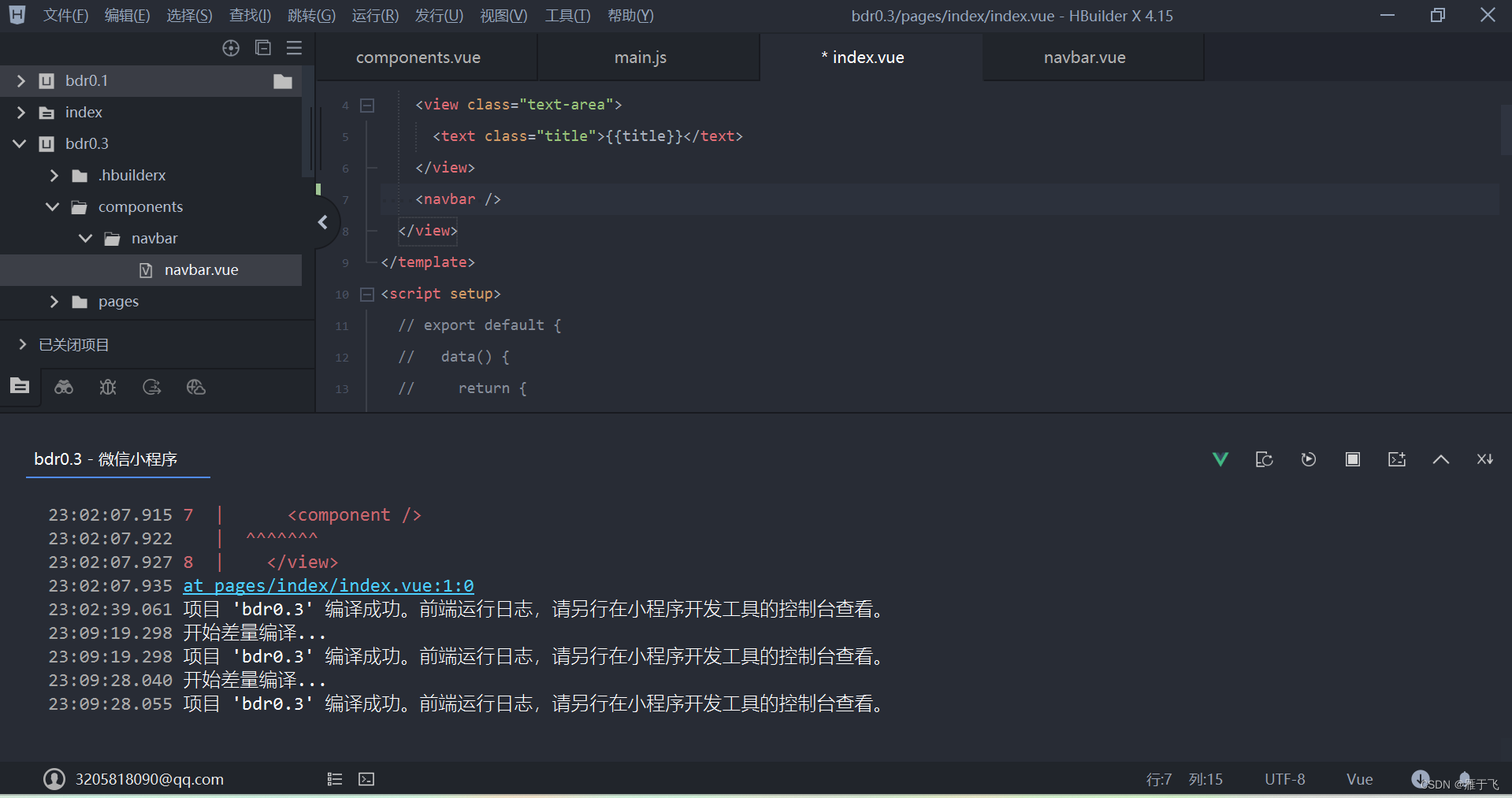Collapse the components folder
Viewport: 1512px width, 798px height.
coord(53,207)
